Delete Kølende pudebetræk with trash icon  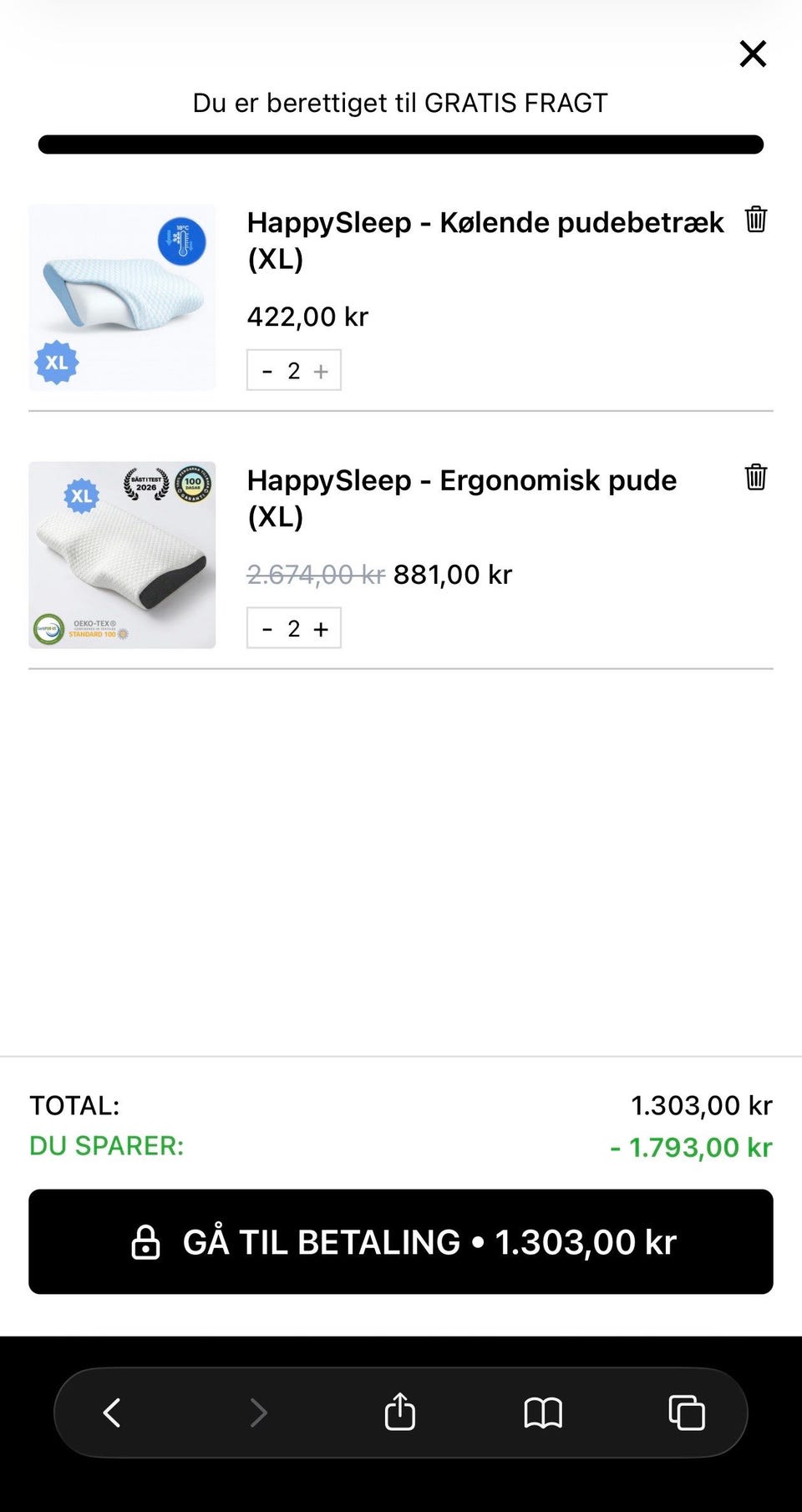point(755,219)
